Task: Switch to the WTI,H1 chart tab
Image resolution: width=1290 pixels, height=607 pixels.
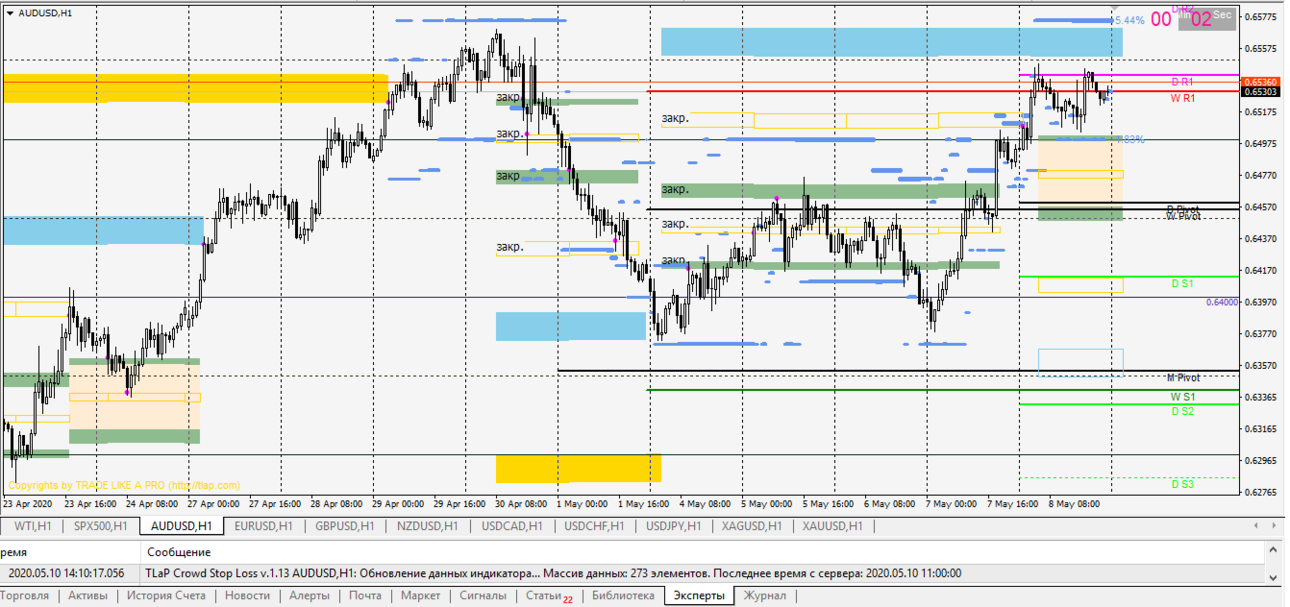Action: point(32,526)
